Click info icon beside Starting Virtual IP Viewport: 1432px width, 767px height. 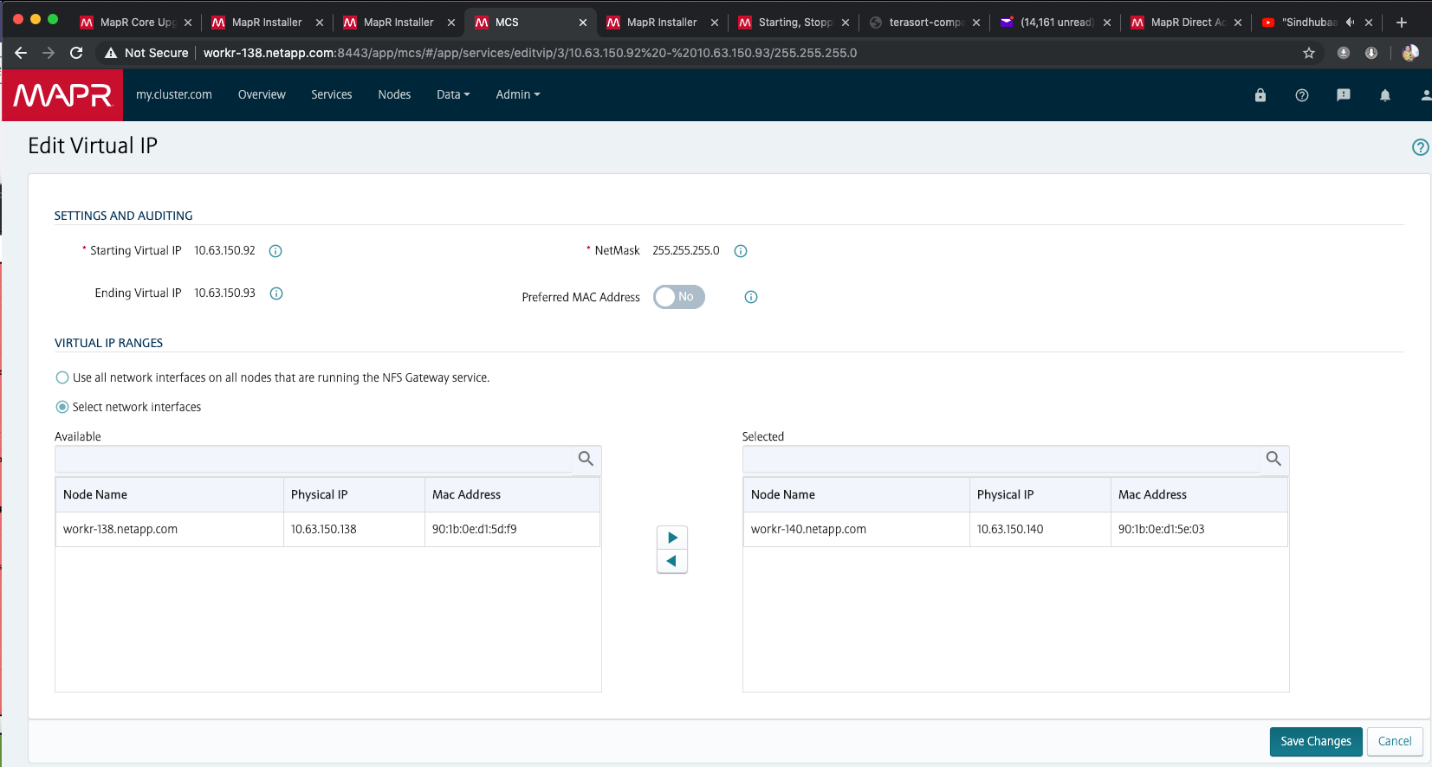pos(276,251)
